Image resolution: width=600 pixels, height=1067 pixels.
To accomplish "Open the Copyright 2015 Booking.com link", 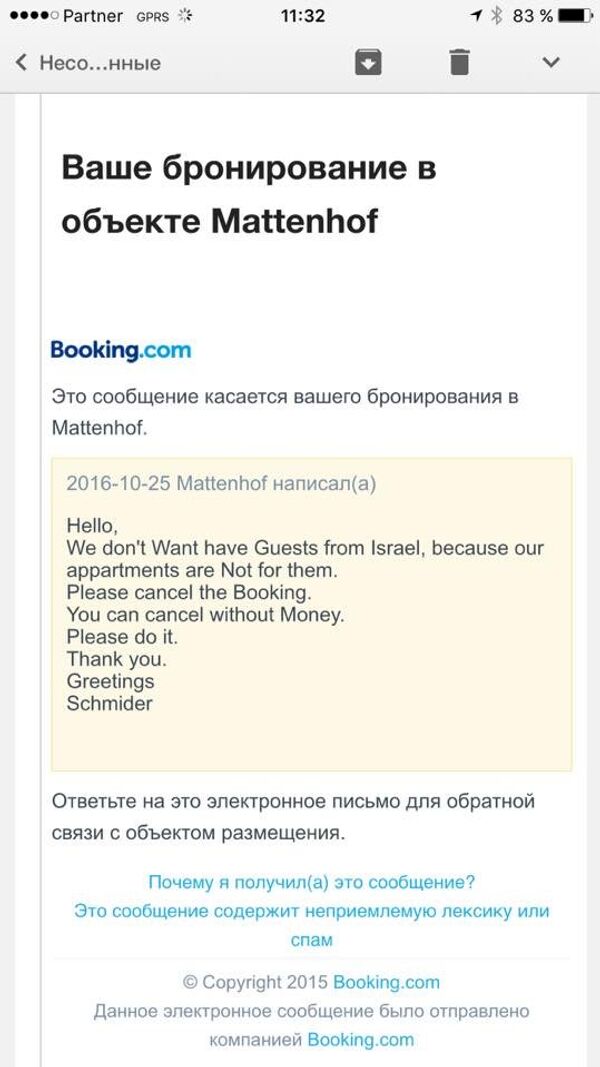I will tap(311, 982).
